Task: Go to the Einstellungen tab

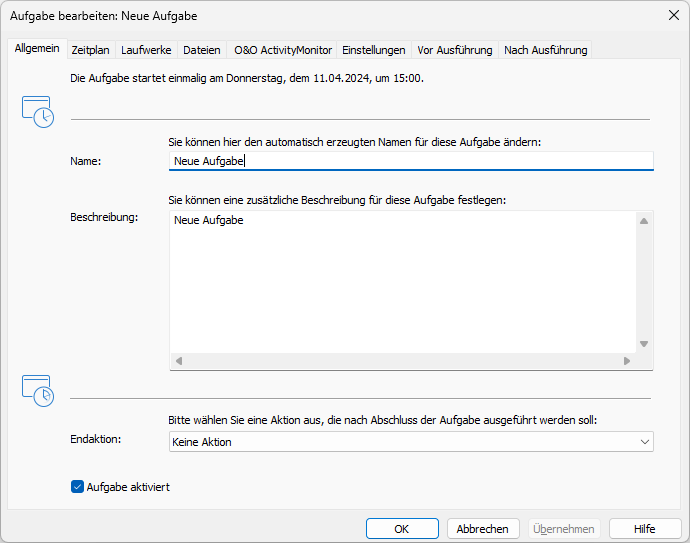Action: click(x=374, y=50)
